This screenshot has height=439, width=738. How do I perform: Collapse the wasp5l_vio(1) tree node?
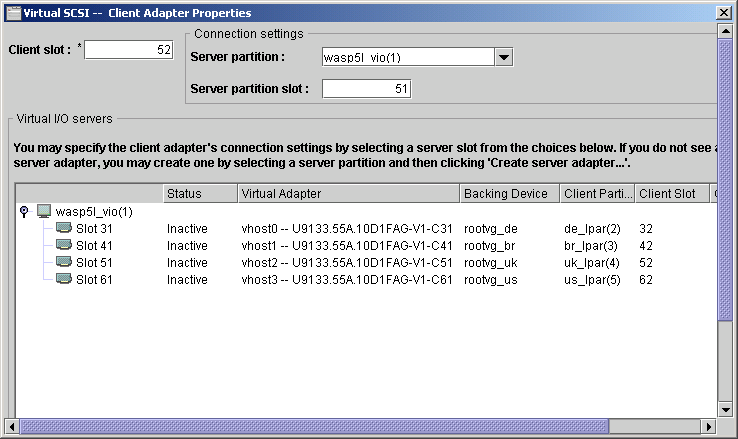(24, 211)
